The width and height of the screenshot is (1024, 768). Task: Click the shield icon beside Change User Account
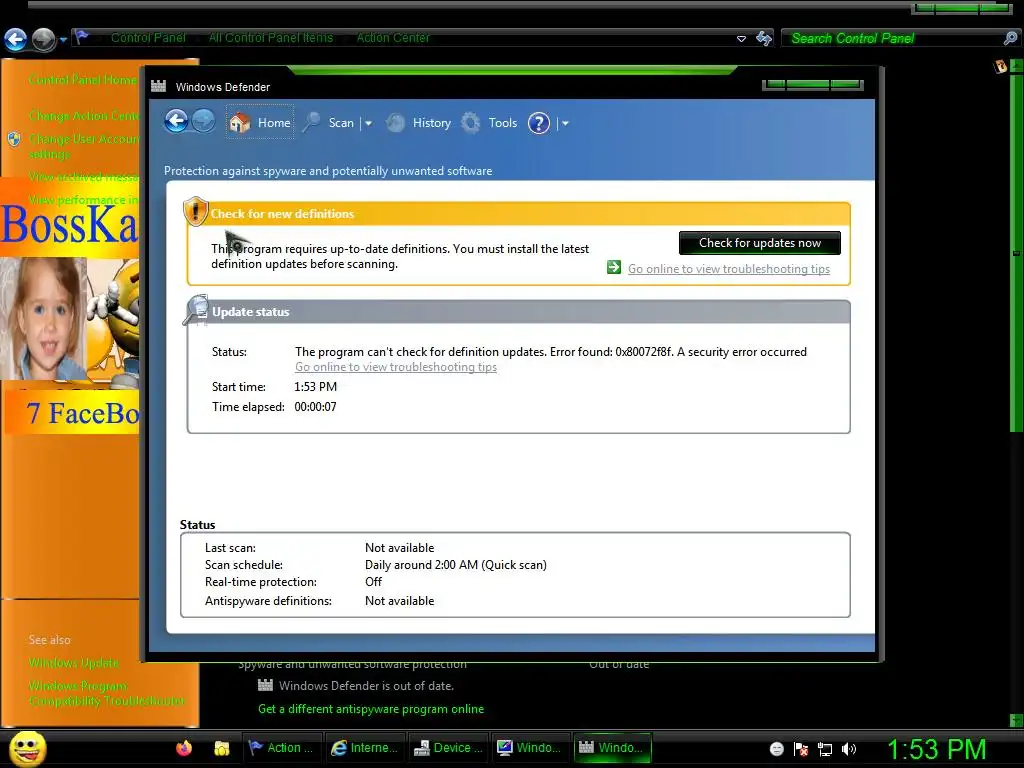click(14, 139)
